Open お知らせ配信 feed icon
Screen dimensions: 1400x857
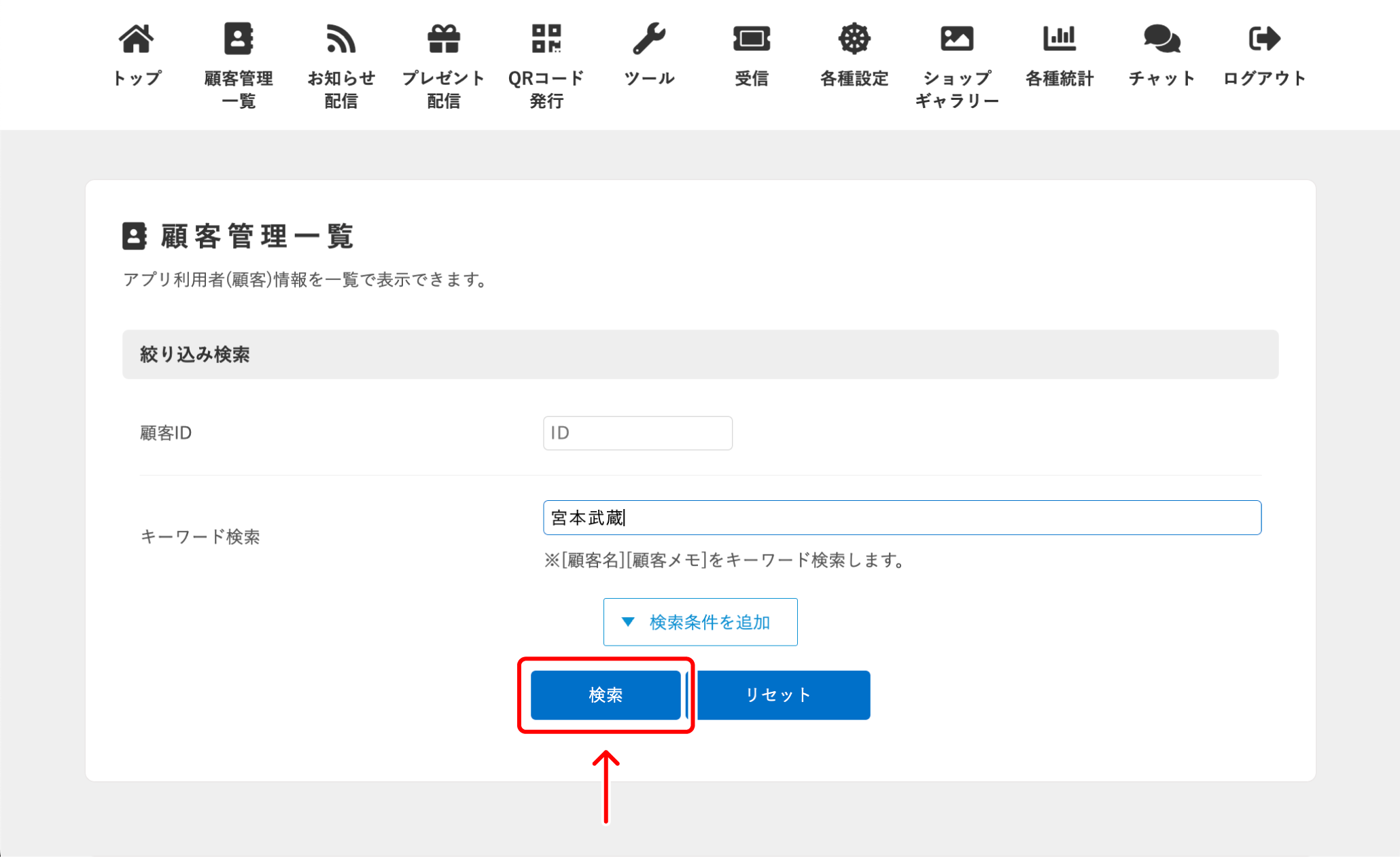coord(340,39)
